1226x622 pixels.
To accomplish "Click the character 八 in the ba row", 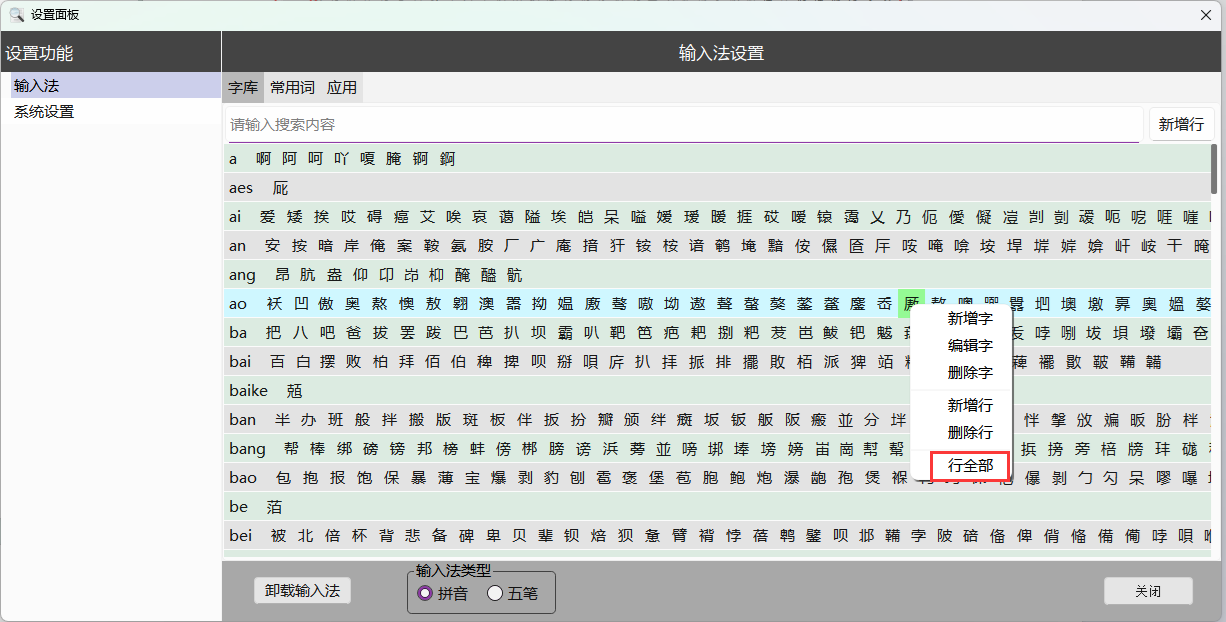I will click(x=300, y=333).
